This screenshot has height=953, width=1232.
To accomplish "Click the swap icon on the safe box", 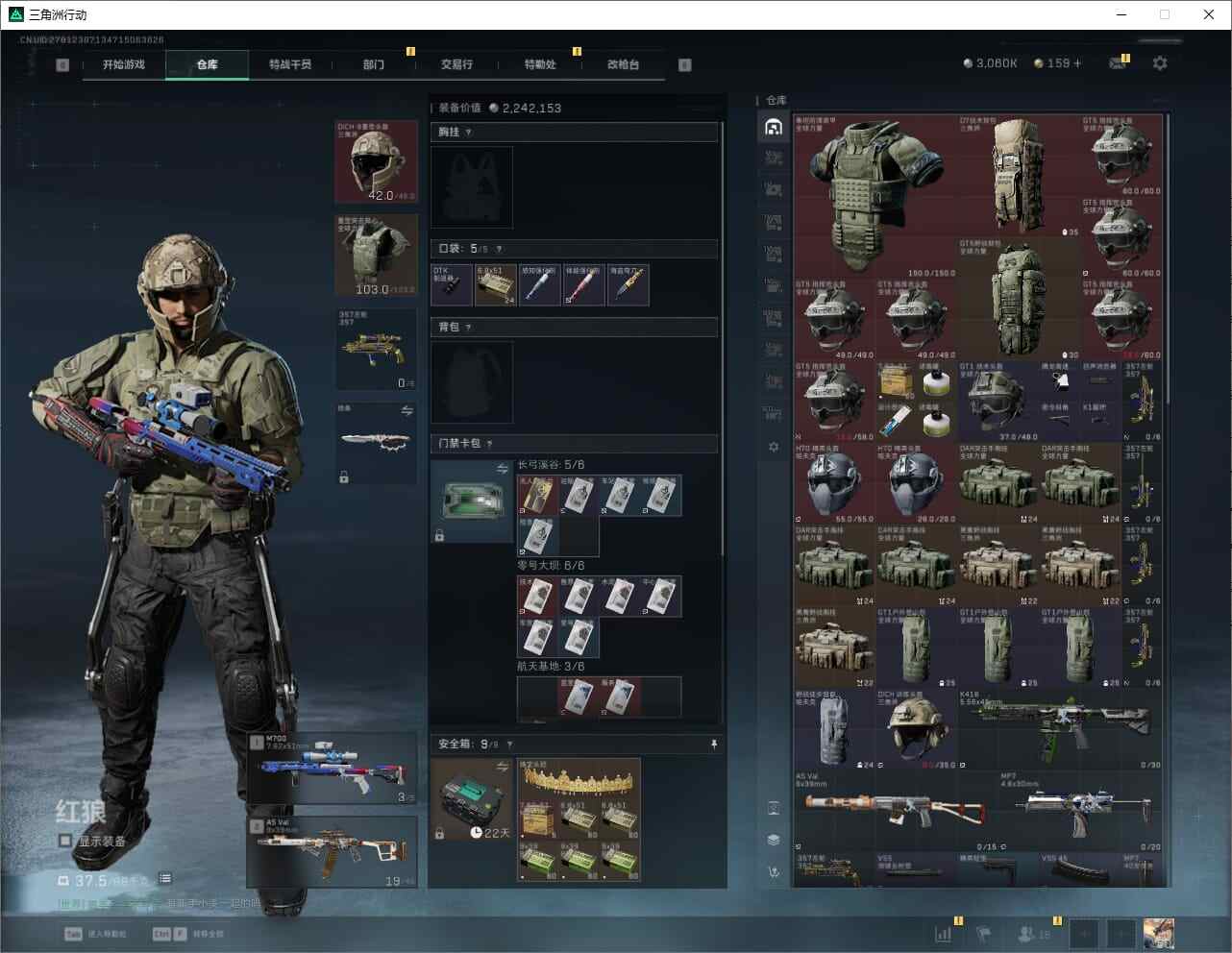I will tap(503, 766).
